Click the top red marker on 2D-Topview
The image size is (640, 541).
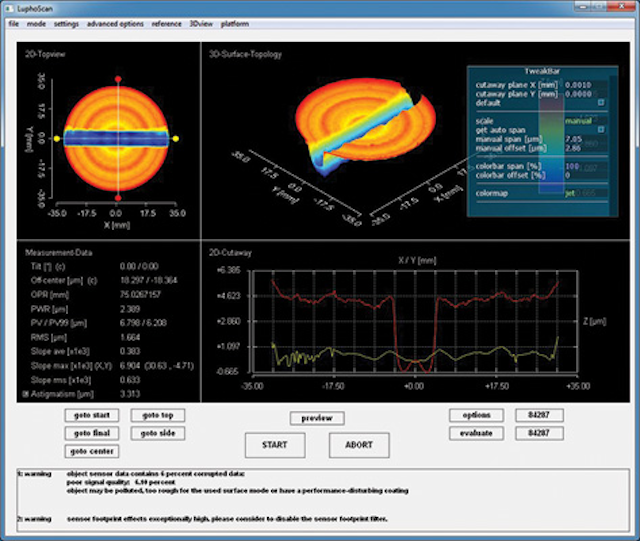(118, 79)
